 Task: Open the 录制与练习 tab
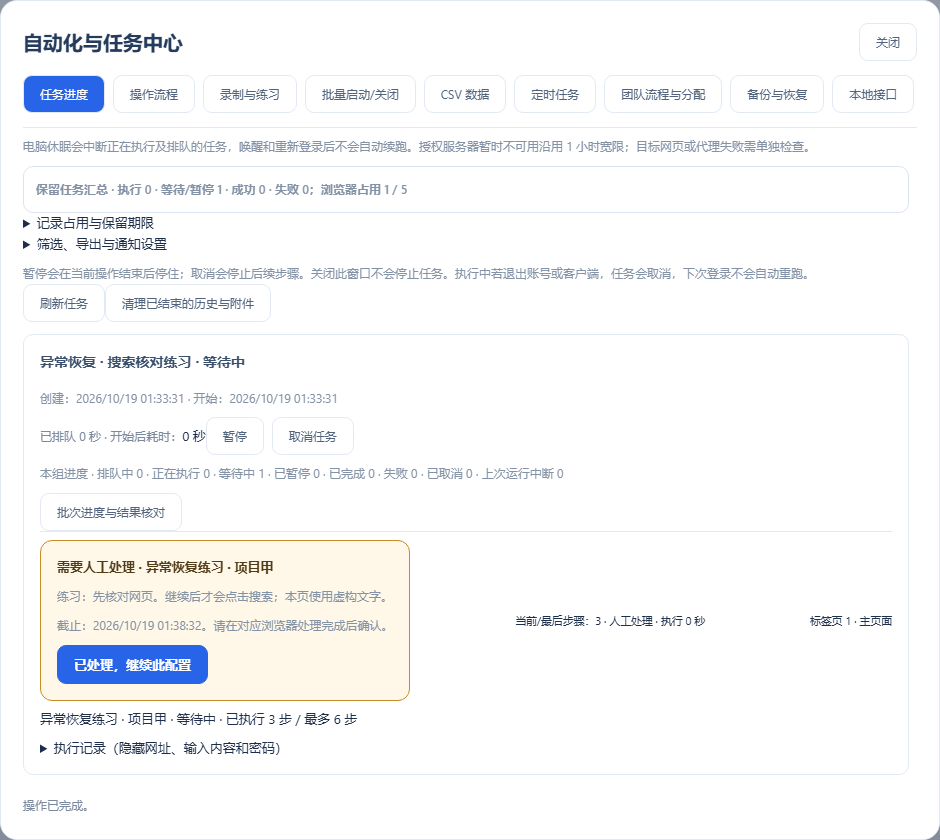pyautogui.click(x=249, y=94)
